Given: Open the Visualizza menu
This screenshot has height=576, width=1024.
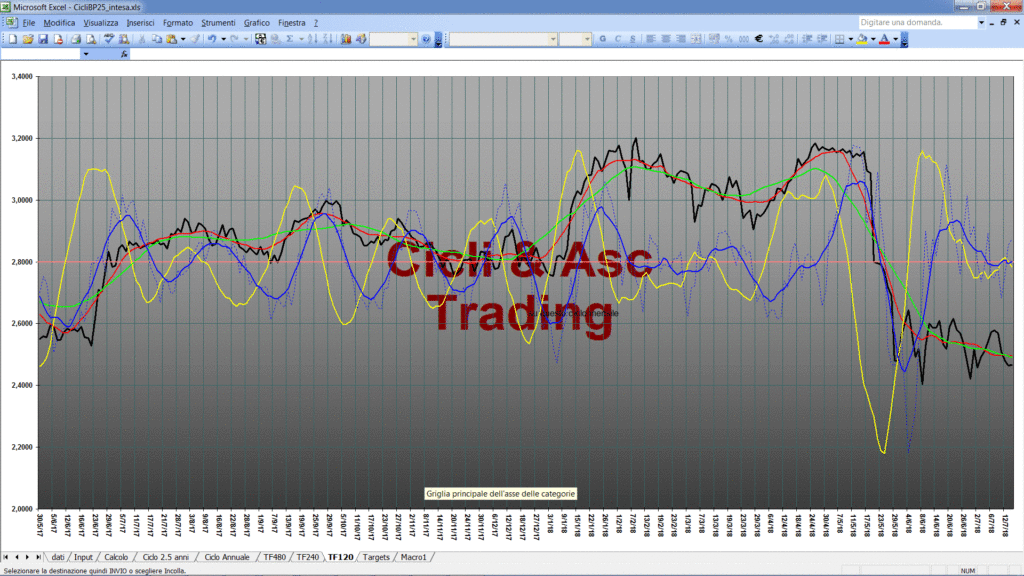Looking at the screenshot, I should 101,23.
